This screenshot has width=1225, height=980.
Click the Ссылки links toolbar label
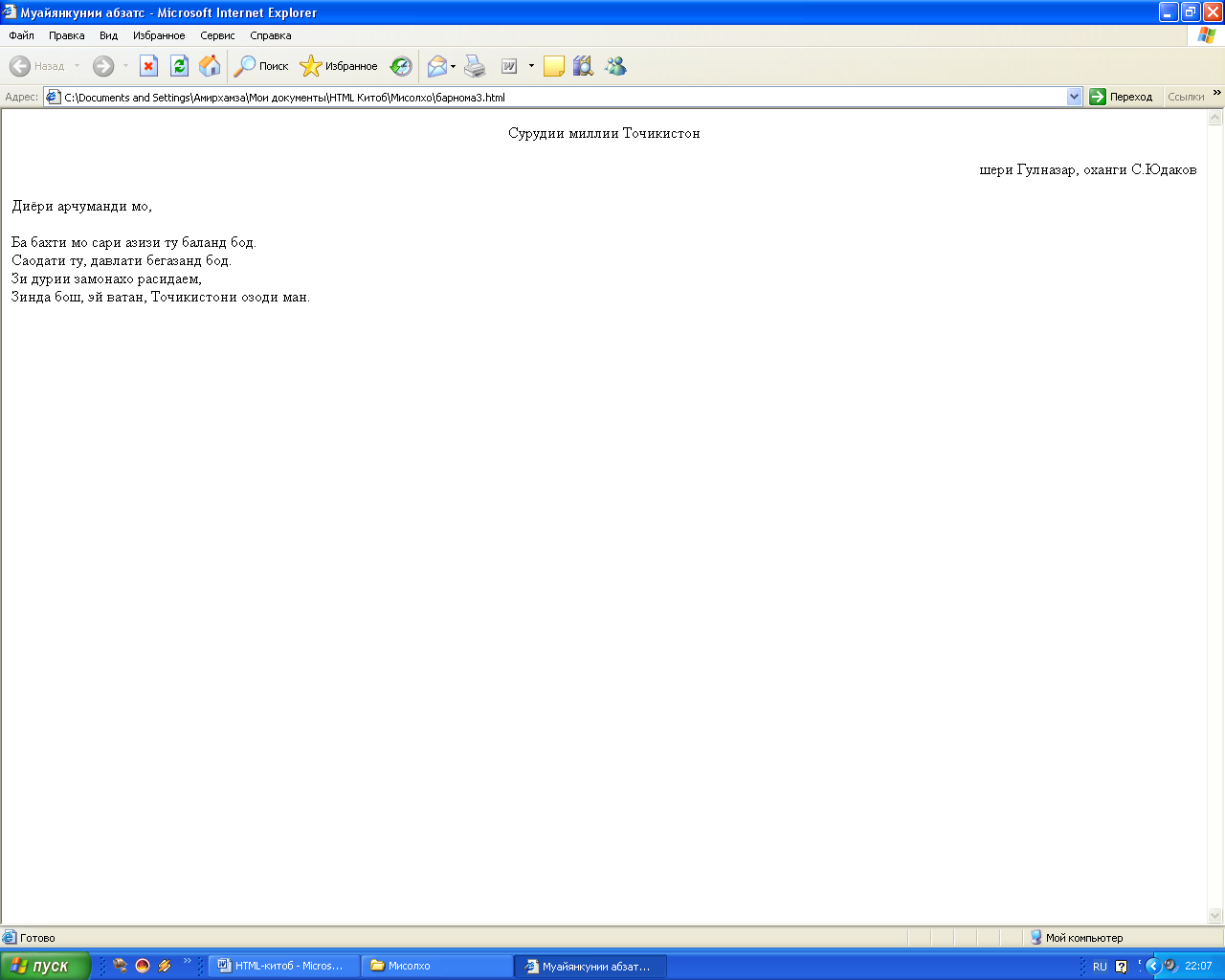[x=1186, y=97]
